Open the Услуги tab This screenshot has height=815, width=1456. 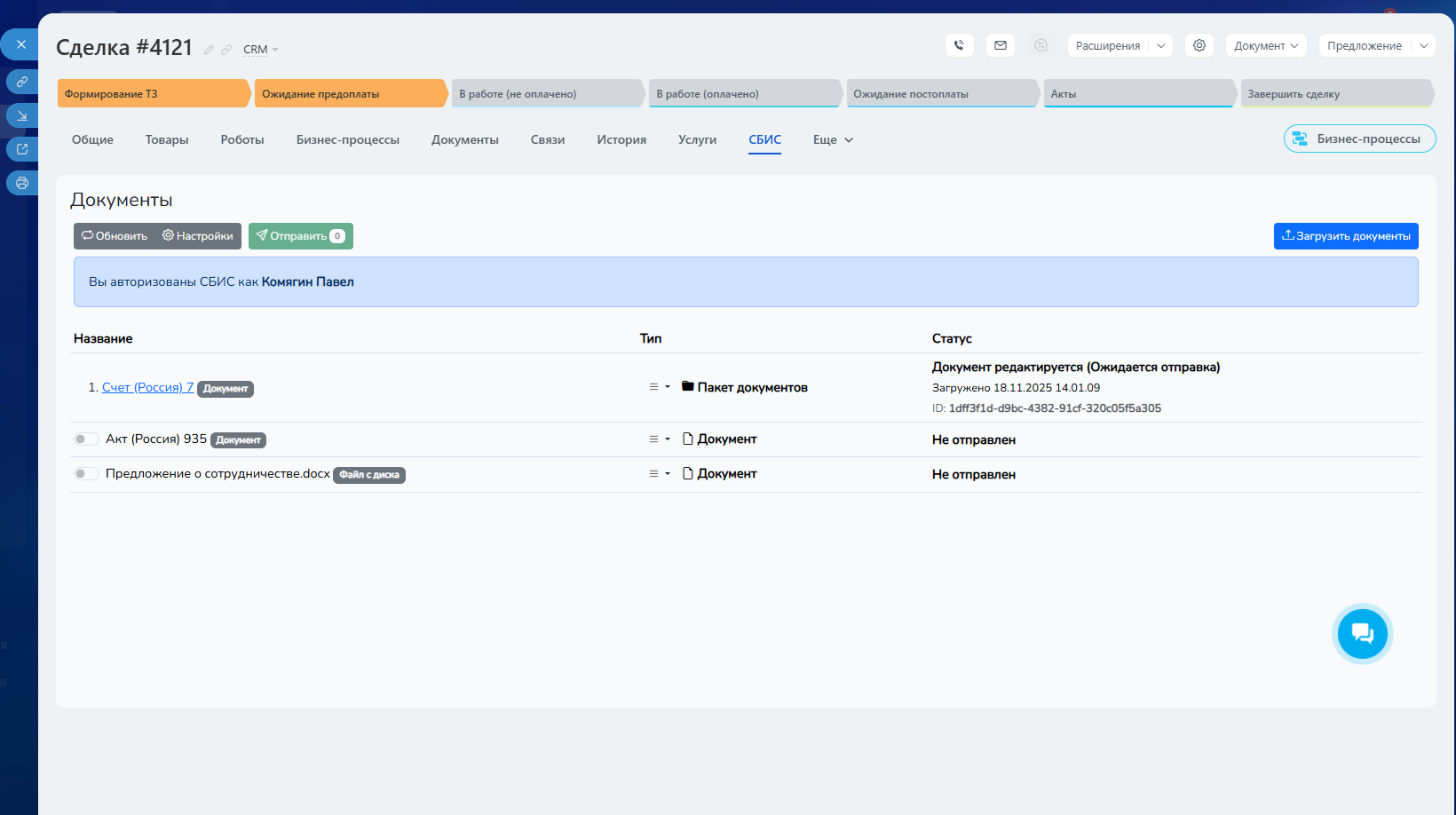(697, 139)
